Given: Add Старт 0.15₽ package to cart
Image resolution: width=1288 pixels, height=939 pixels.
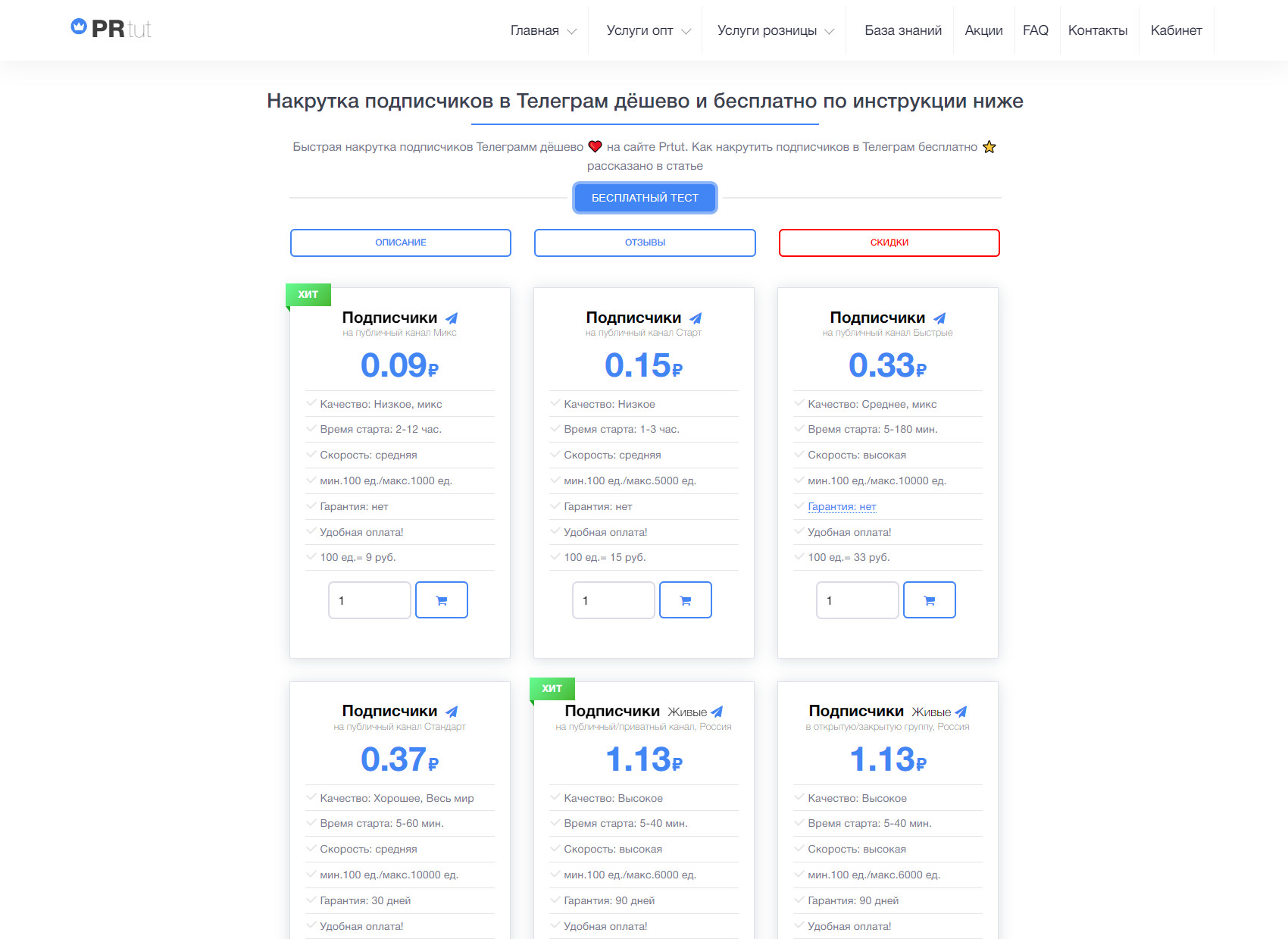Looking at the screenshot, I should tap(686, 600).
